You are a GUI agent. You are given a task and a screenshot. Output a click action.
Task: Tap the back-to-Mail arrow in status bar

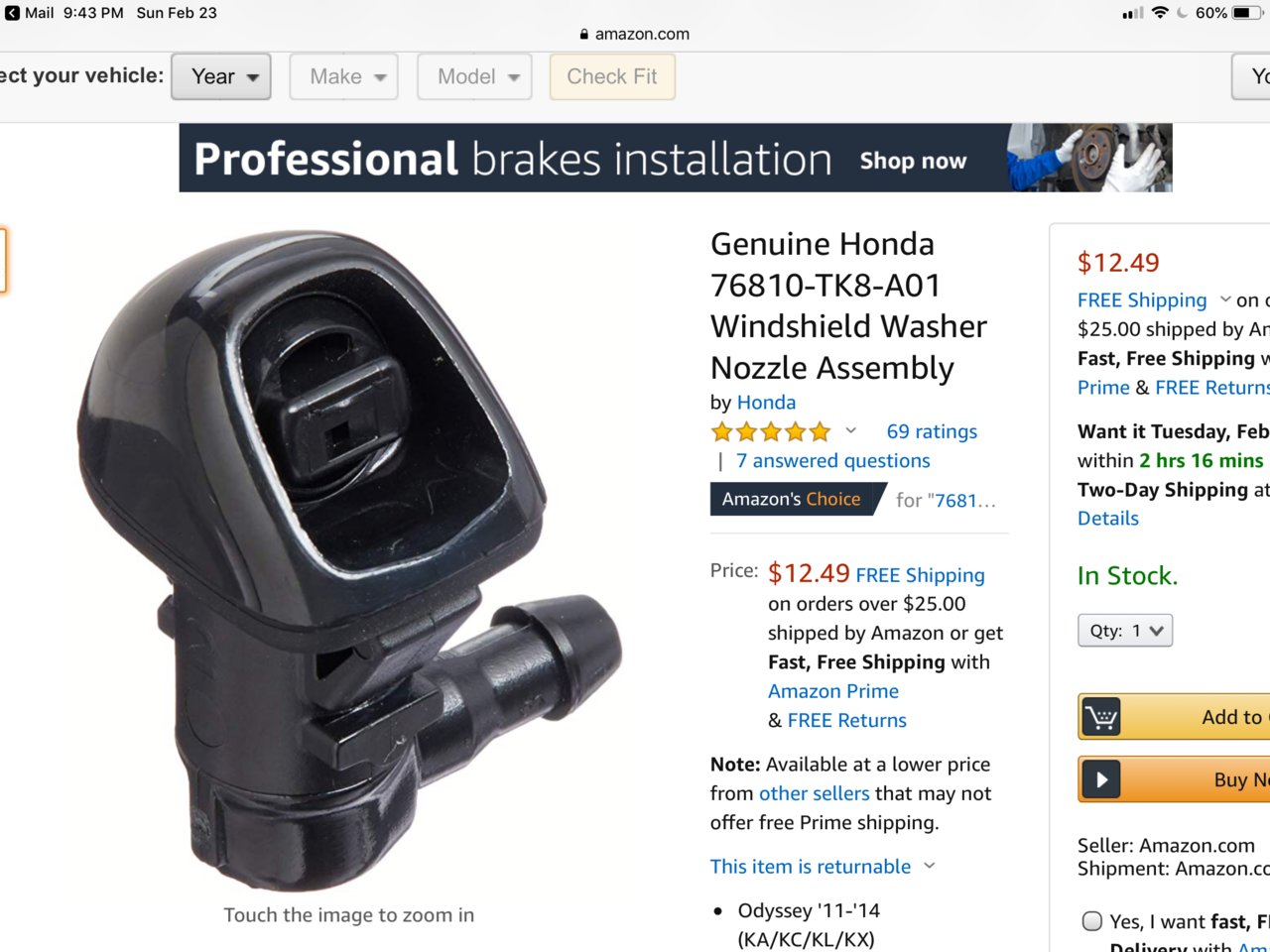(x=12, y=13)
